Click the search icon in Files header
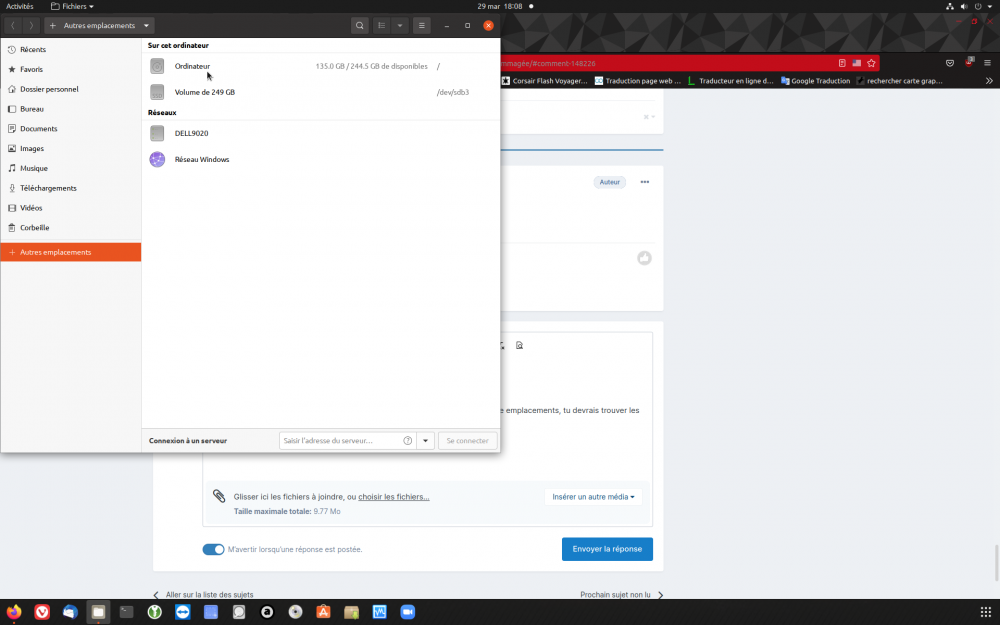 click(360, 26)
